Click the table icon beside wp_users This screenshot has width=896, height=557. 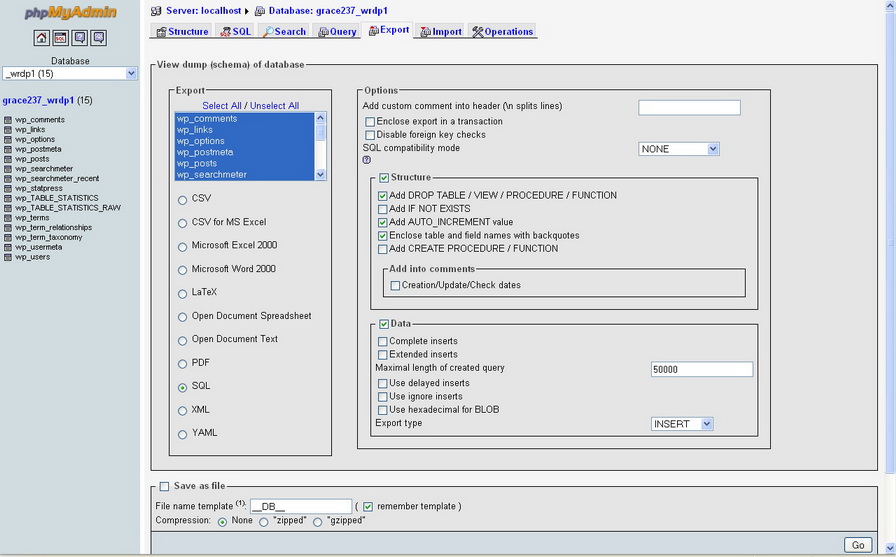point(8,257)
